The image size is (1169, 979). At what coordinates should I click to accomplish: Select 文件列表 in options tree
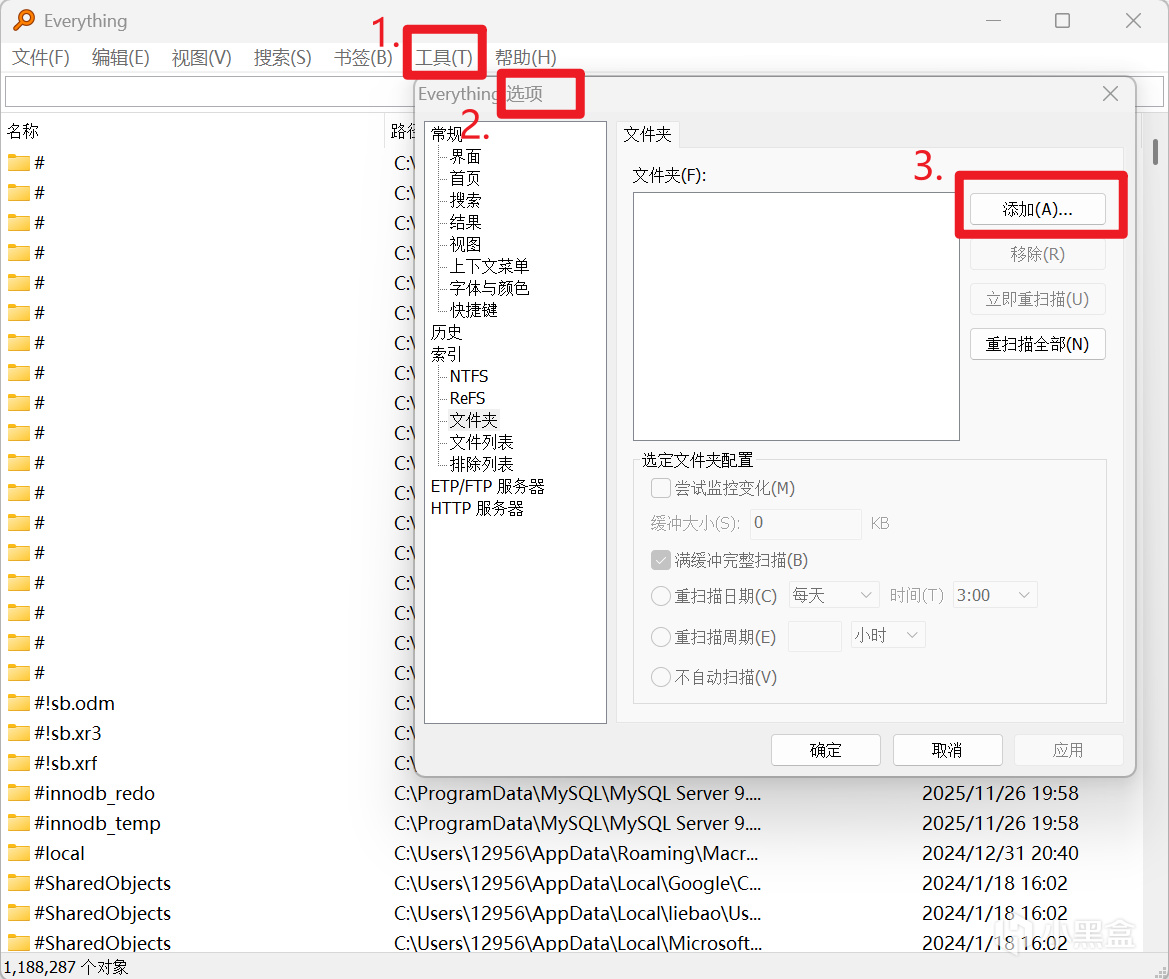482,442
